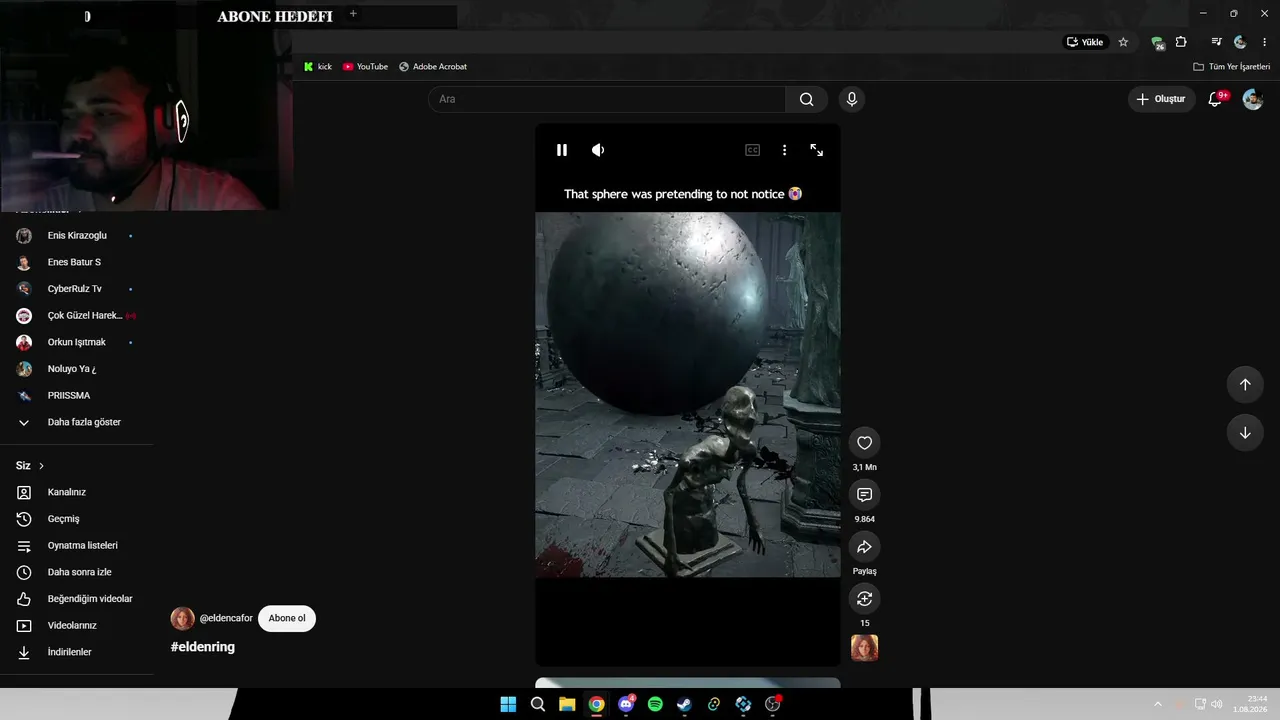Click the Oluştur create button

pos(1160,99)
